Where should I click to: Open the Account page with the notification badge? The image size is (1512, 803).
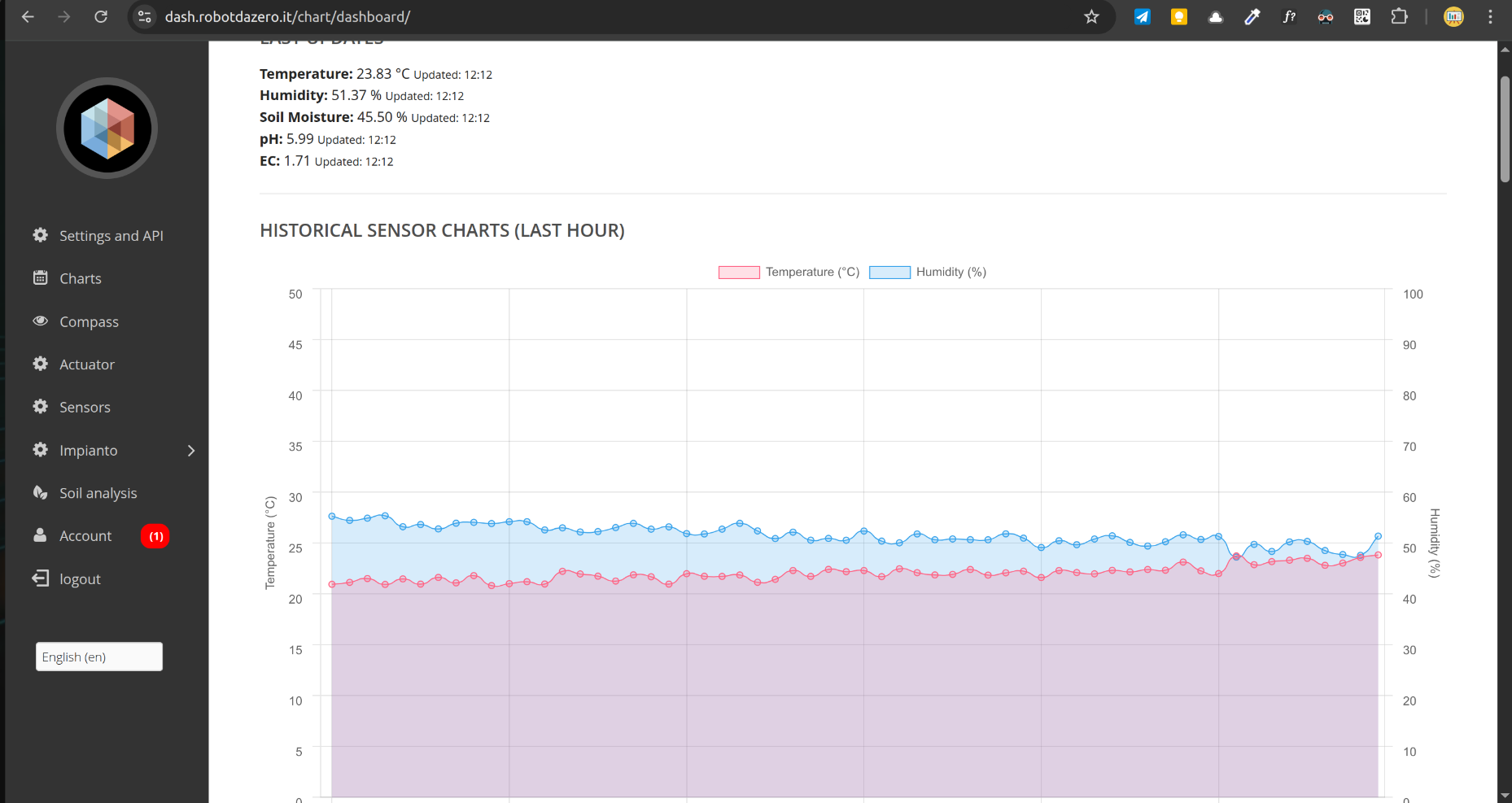85,535
